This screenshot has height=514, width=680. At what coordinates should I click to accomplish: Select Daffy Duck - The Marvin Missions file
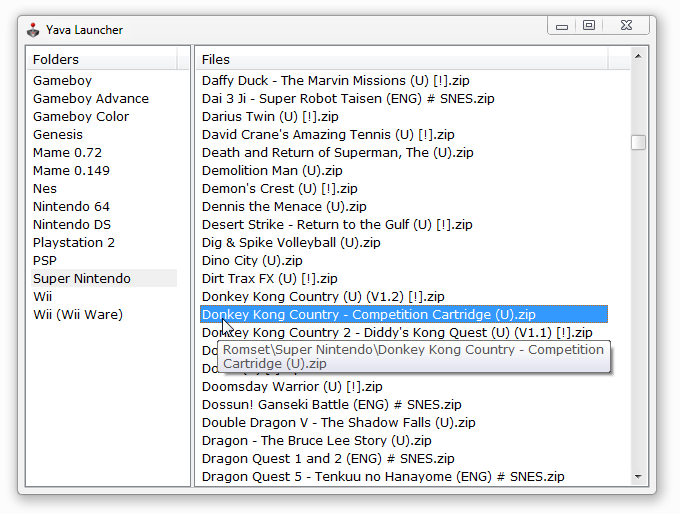(x=335, y=81)
